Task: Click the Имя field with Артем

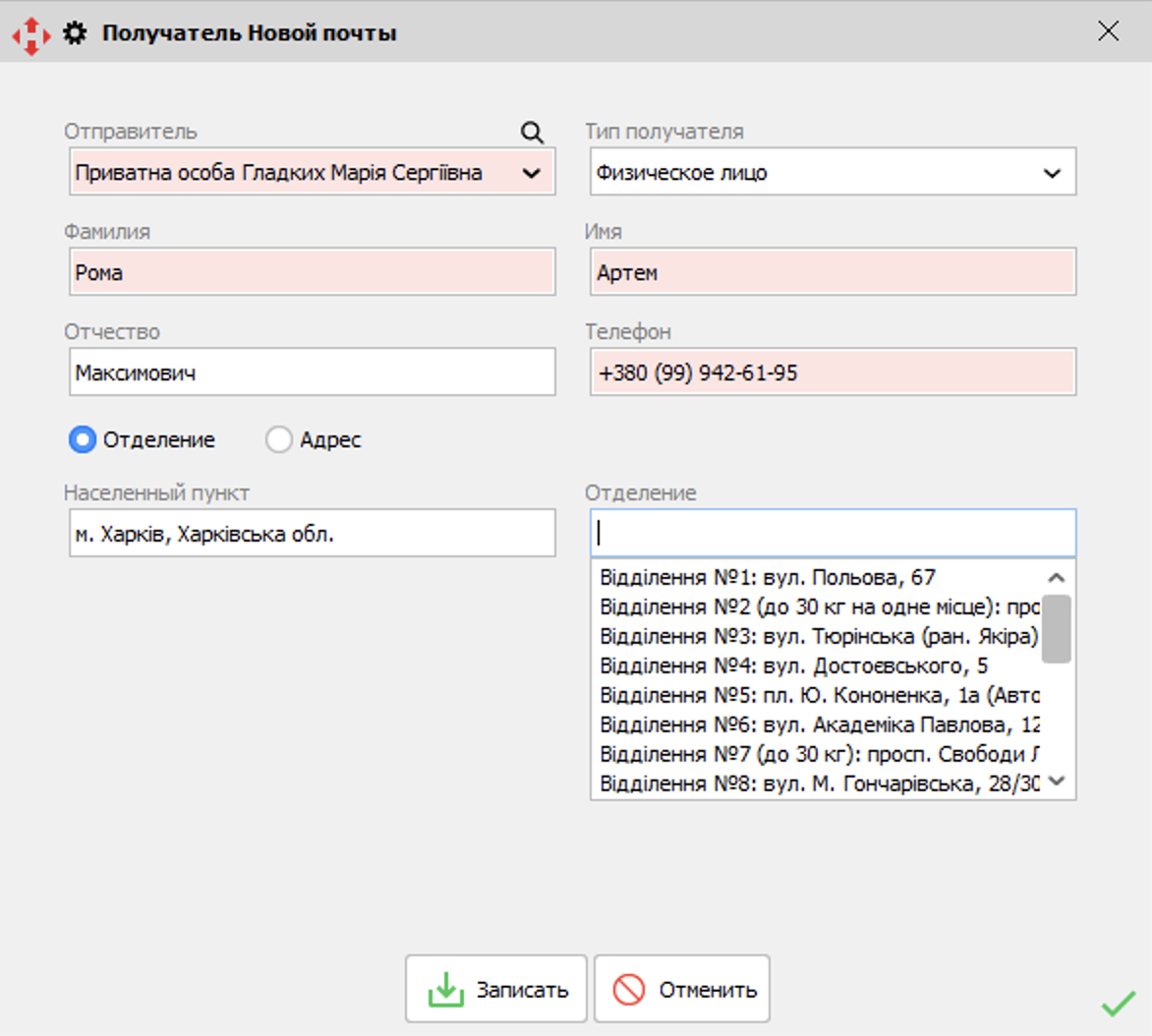Action: tap(834, 272)
